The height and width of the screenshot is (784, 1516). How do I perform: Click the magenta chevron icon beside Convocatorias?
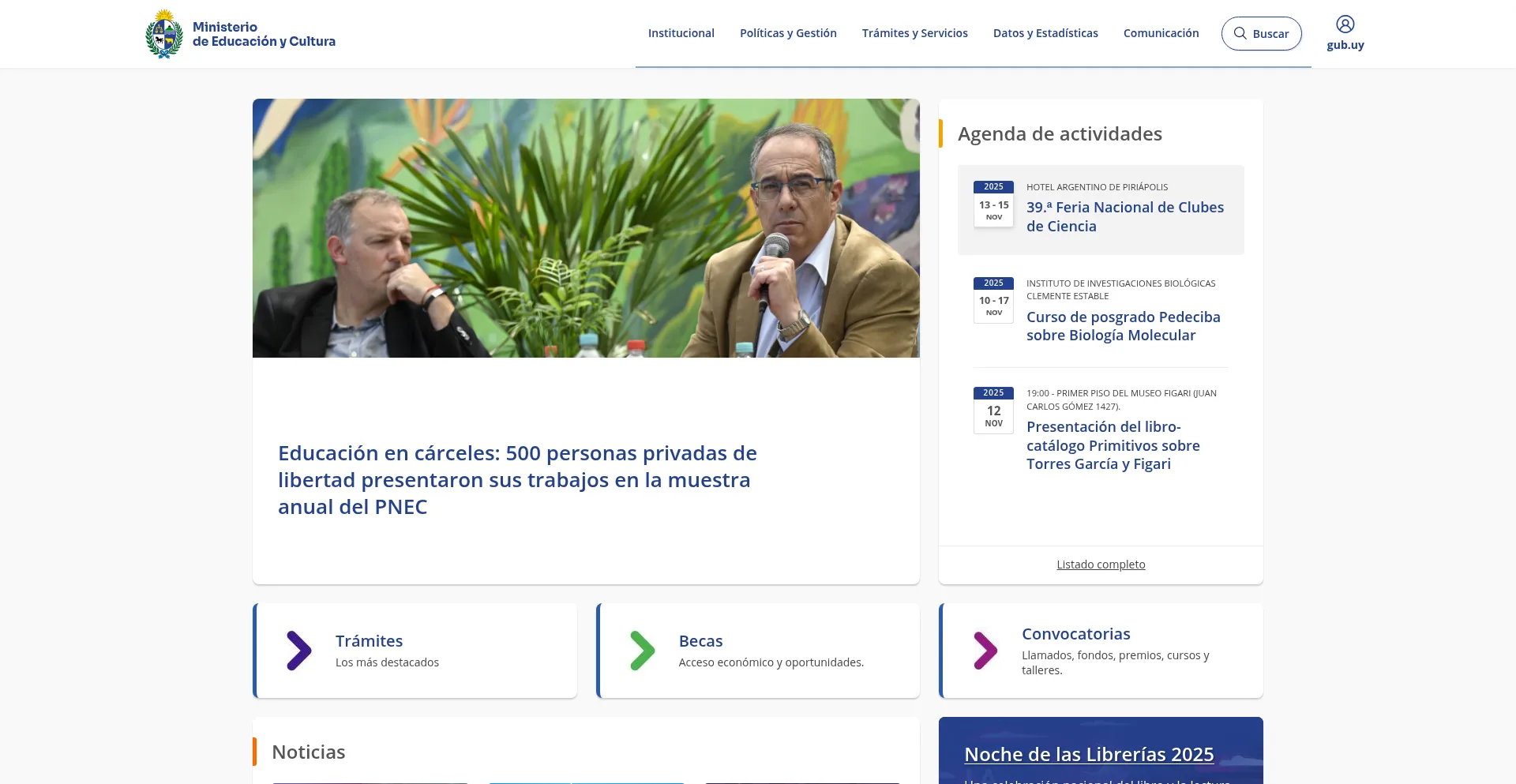click(985, 651)
